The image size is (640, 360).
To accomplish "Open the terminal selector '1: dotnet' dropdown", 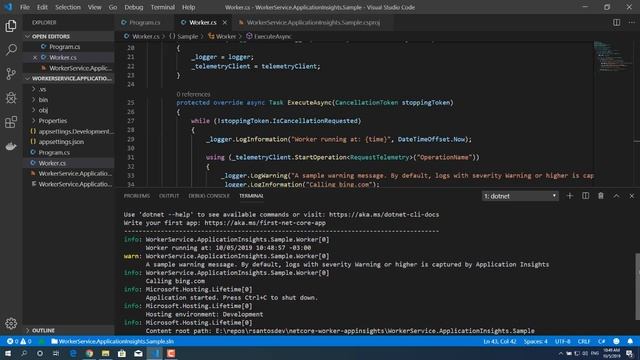I will pos(520,196).
